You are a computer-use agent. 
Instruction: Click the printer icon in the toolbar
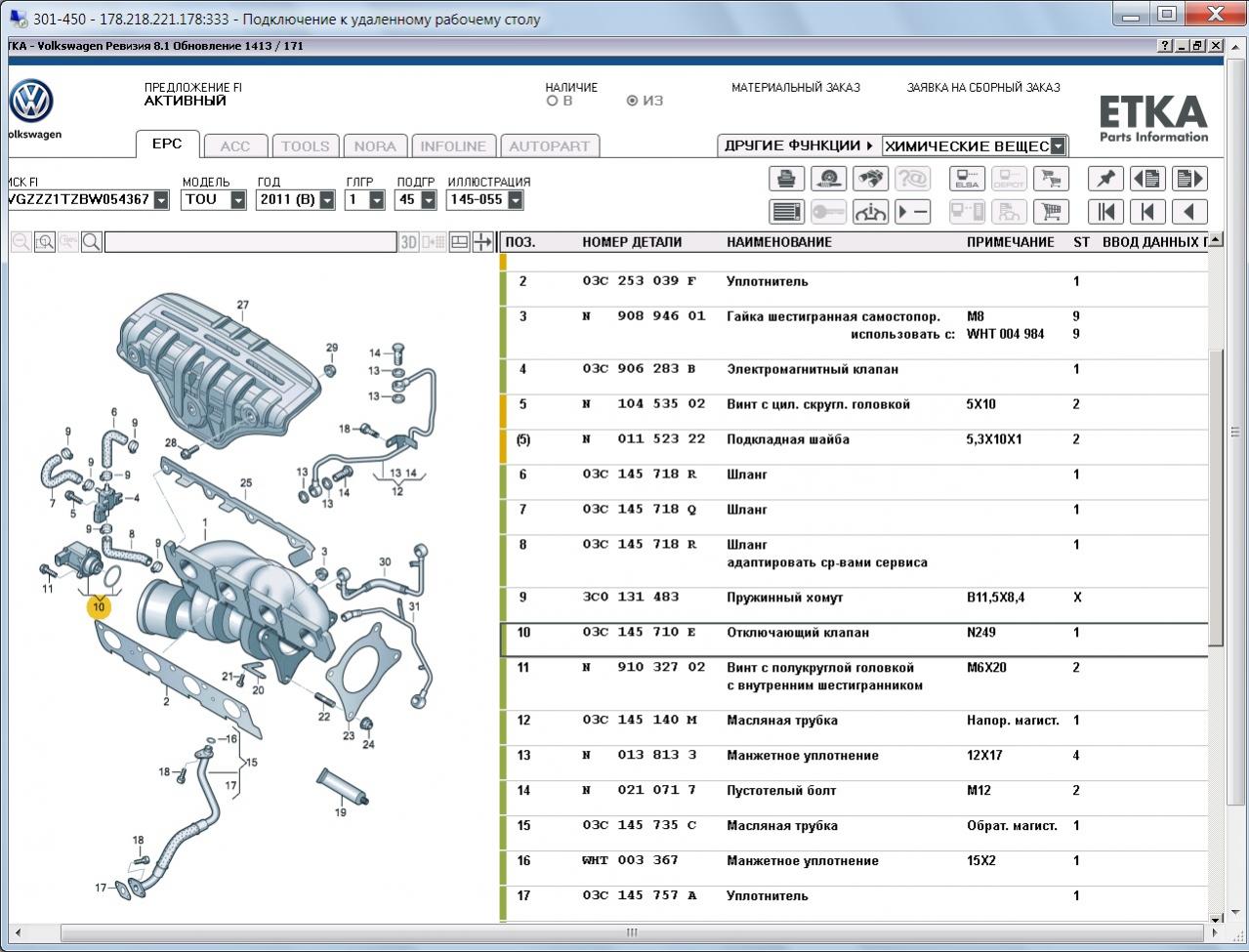[786, 179]
